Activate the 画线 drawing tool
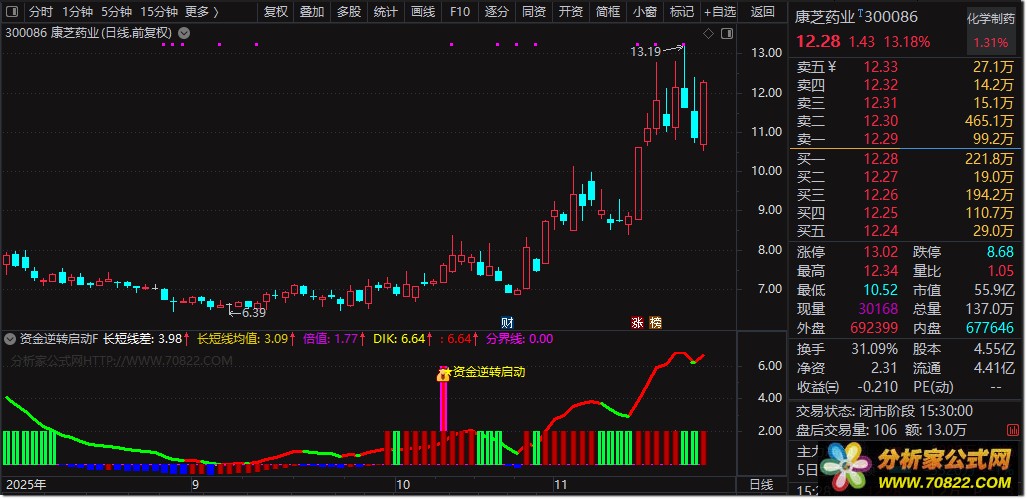 [423, 12]
